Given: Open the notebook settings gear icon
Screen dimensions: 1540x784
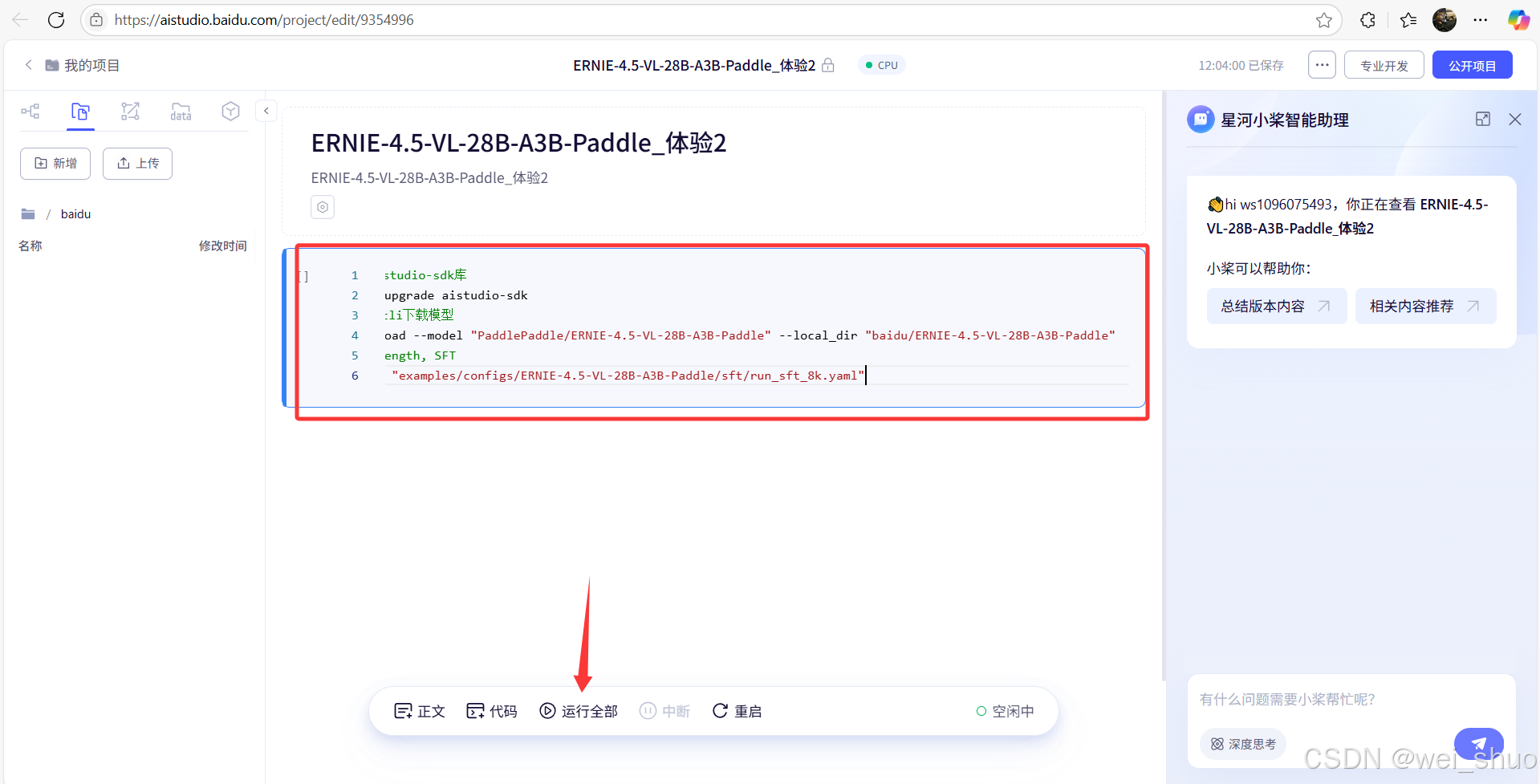Looking at the screenshot, I should tap(323, 207).
